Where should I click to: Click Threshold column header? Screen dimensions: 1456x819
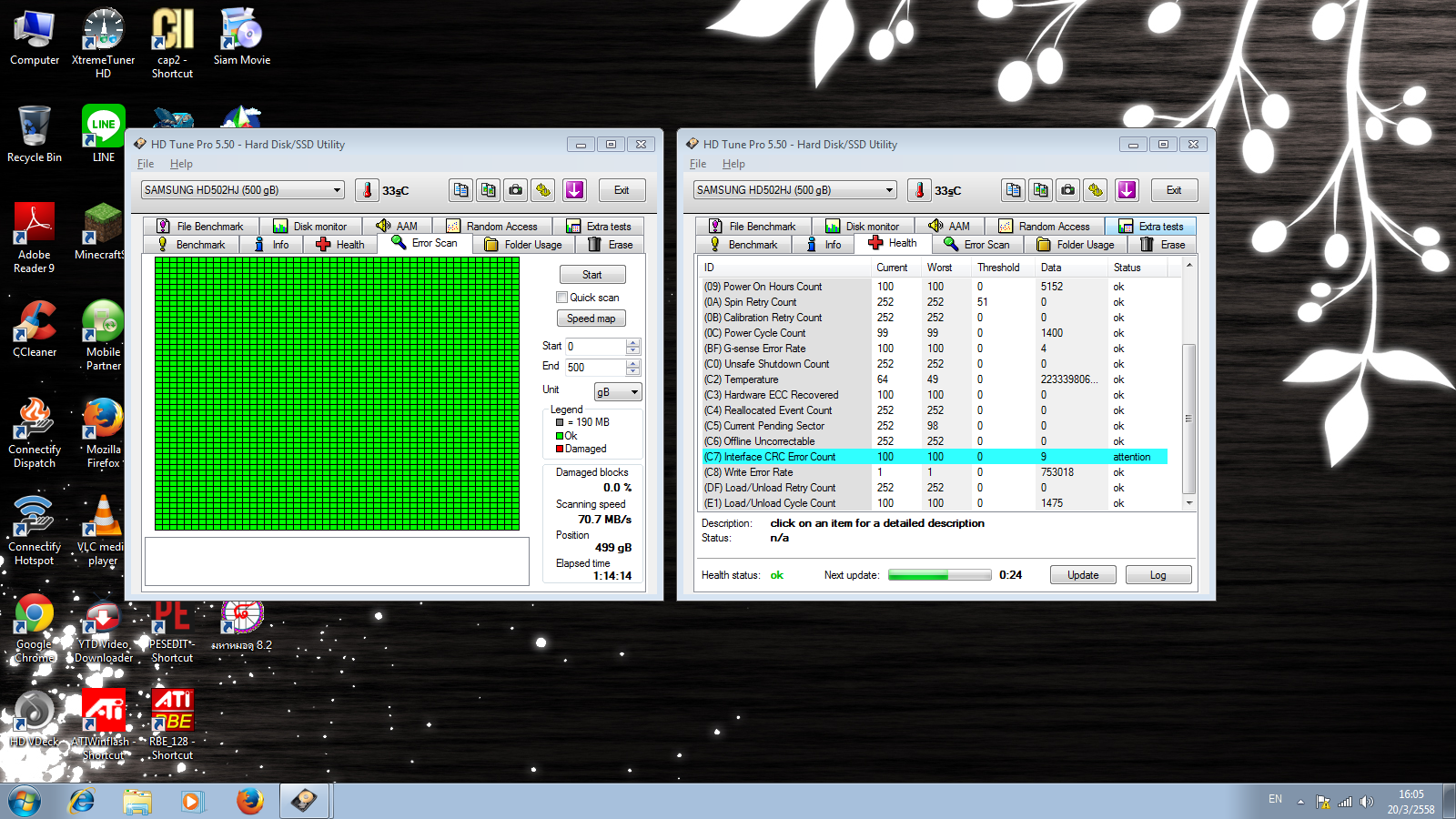(1004, 268)
